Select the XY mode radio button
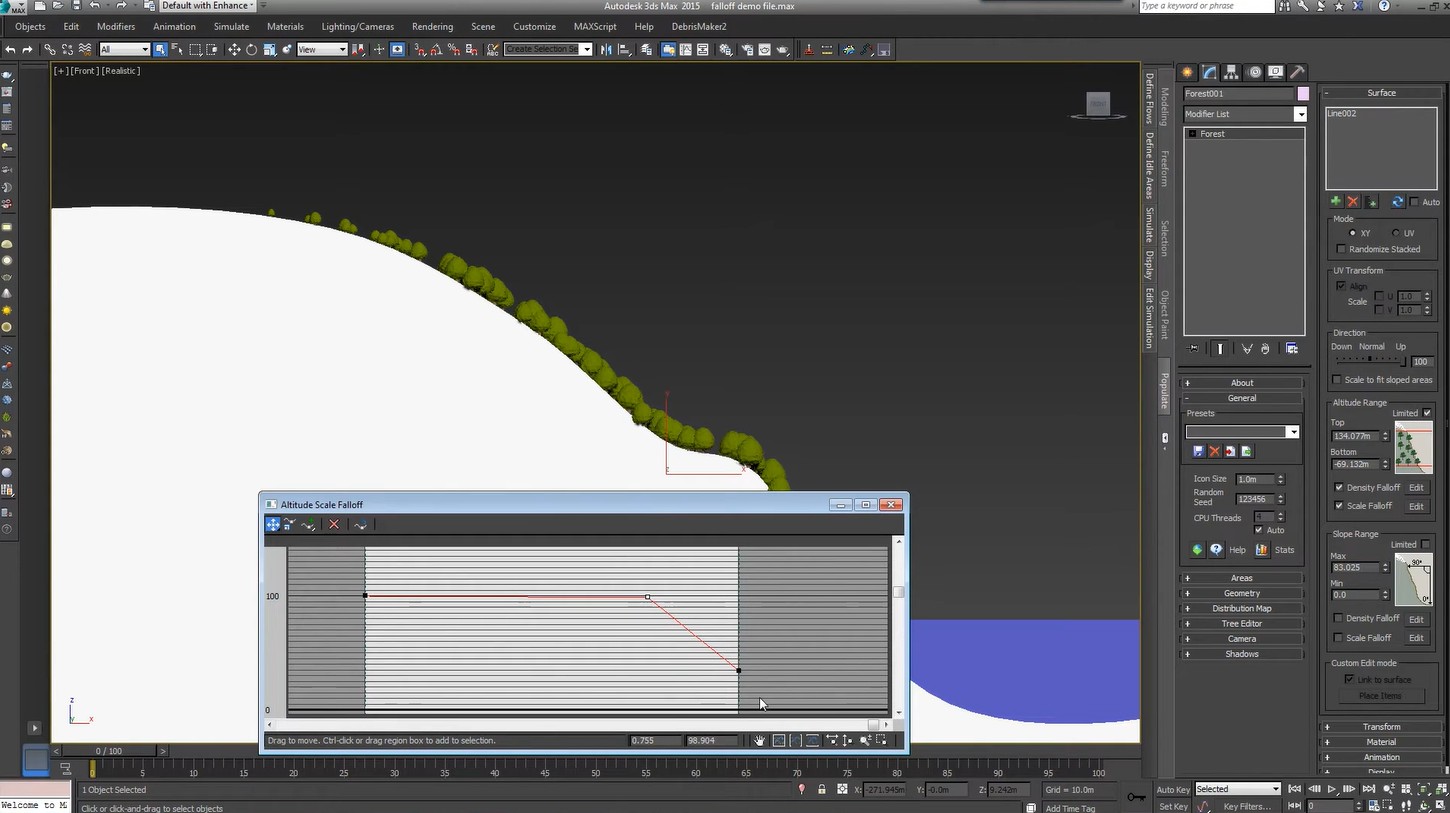Viewport: 1450px width, 813px height. click(1353, 233)
